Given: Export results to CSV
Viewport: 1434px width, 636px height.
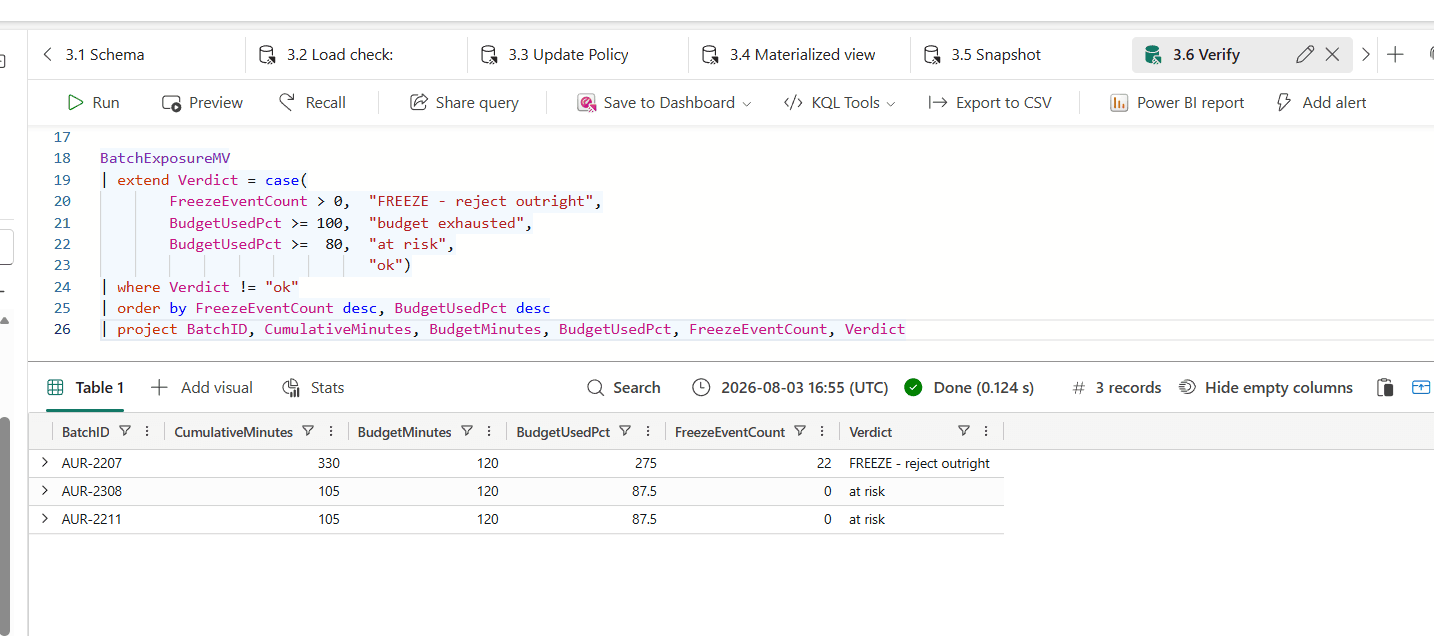Looking at the screenshot, I should tap(990, 102).
